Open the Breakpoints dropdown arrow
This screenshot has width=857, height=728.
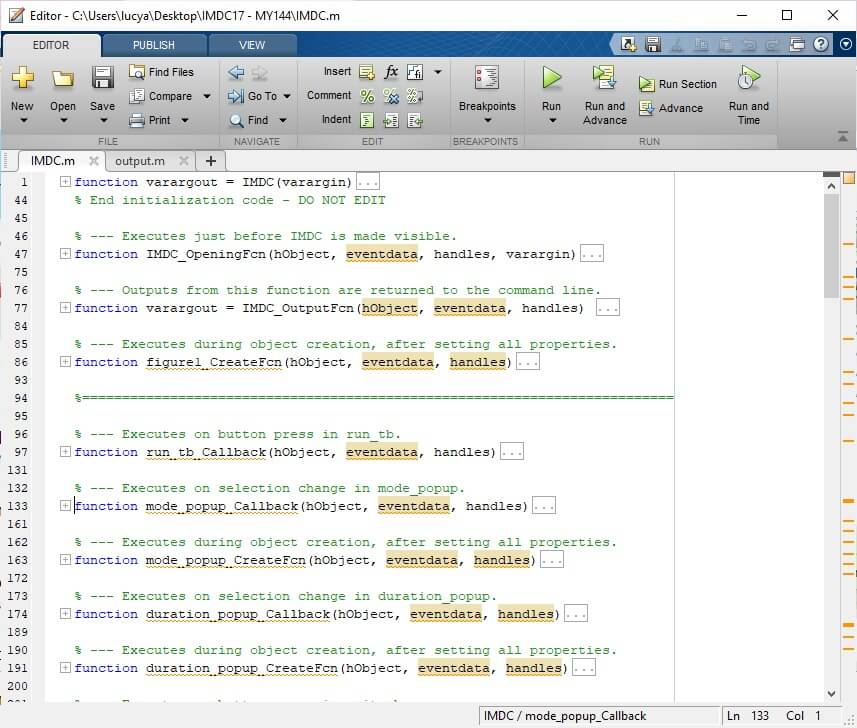click(488, 121)
